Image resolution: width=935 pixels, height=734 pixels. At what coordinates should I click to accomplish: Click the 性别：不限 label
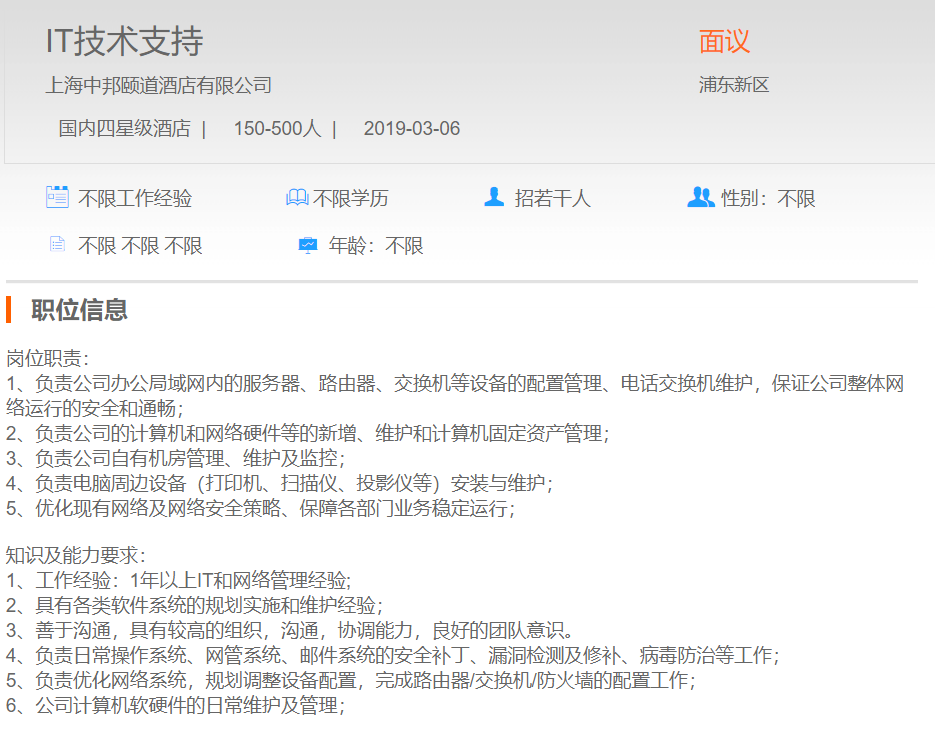pyautogui.click(x=768, y=199)
